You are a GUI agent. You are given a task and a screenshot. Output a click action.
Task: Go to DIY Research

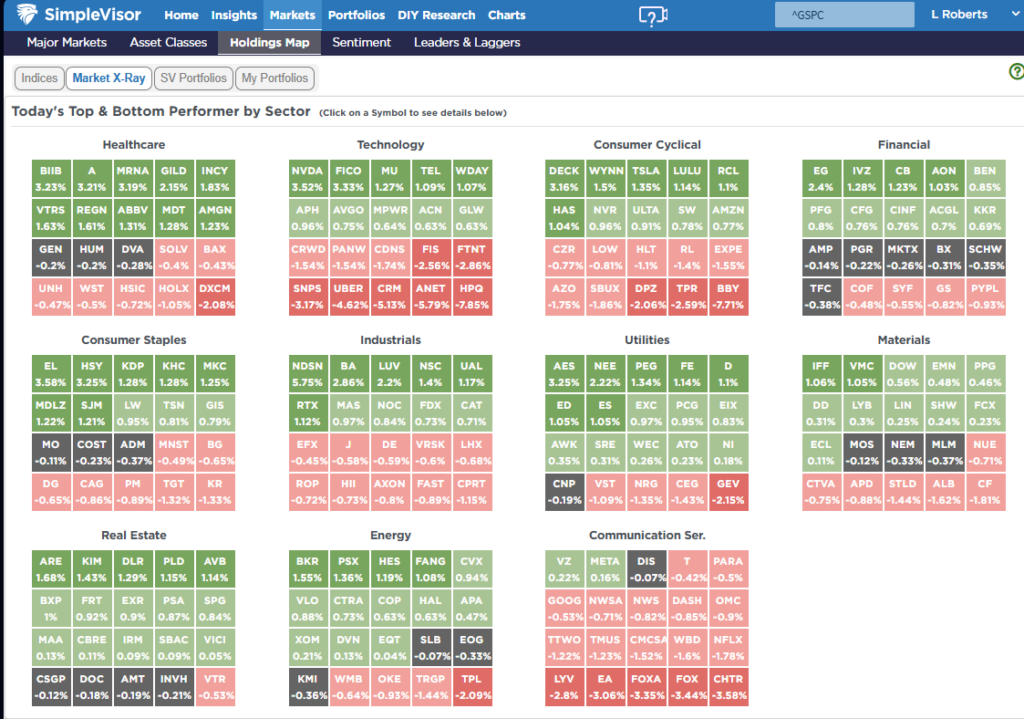coord(436,15)
